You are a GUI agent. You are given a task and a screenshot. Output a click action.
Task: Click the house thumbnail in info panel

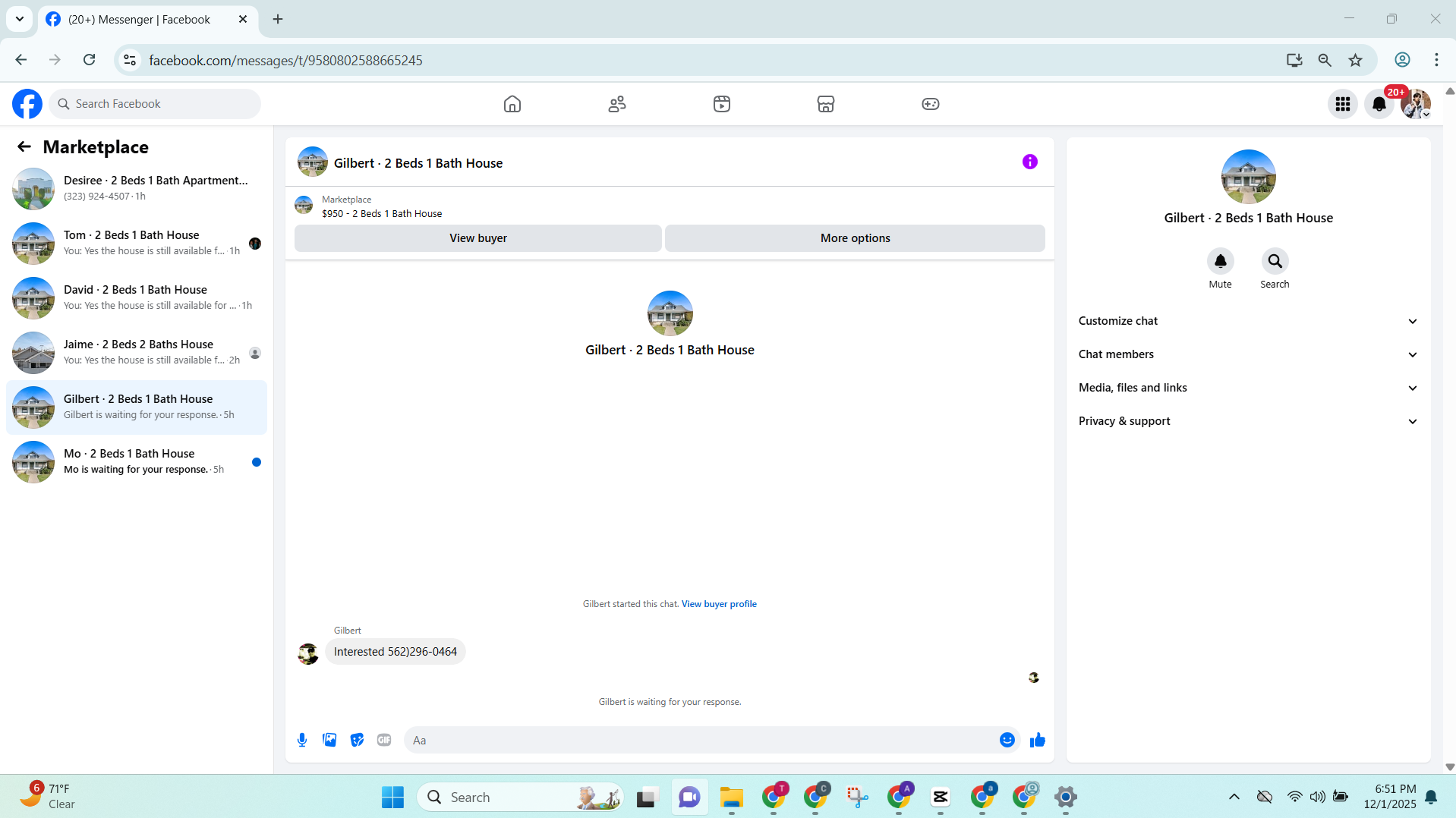pos(1248,177)
